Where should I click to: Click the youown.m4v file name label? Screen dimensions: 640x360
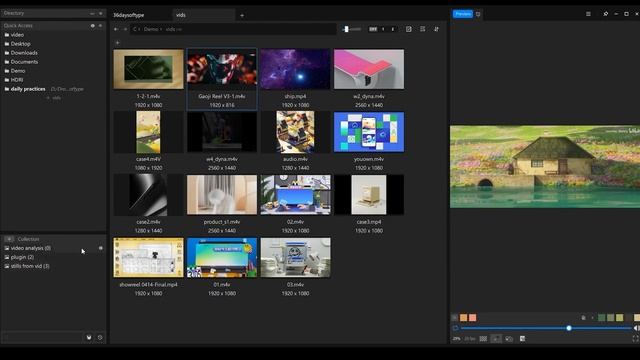(369, 159)
